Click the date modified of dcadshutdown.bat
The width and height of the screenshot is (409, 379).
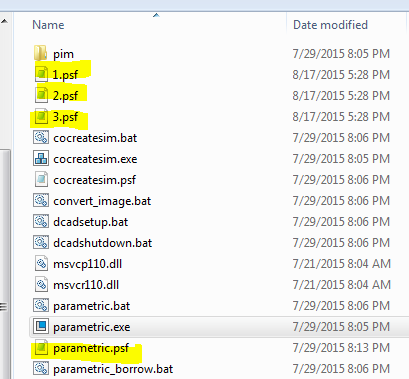[341, 243]
